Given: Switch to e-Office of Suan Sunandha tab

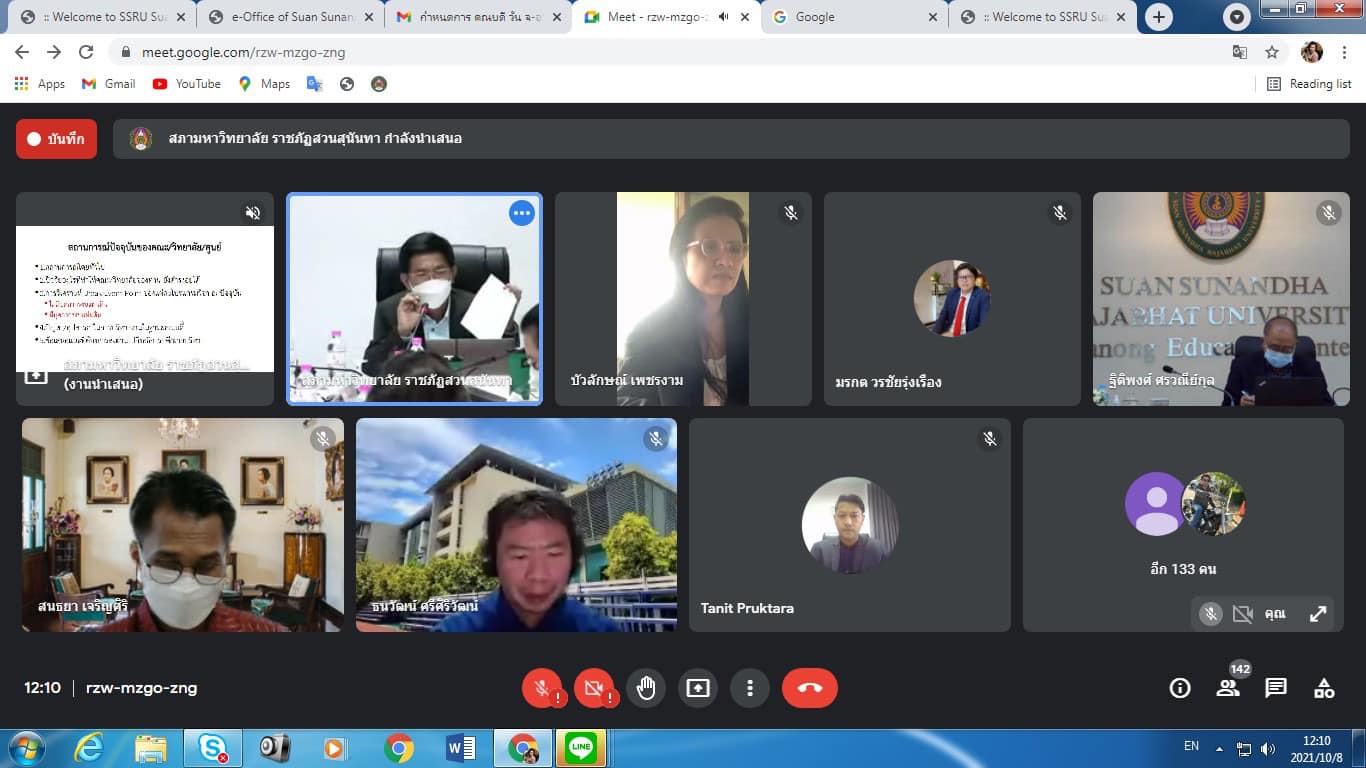Looking at the screenshot, I should coord(290,17).
